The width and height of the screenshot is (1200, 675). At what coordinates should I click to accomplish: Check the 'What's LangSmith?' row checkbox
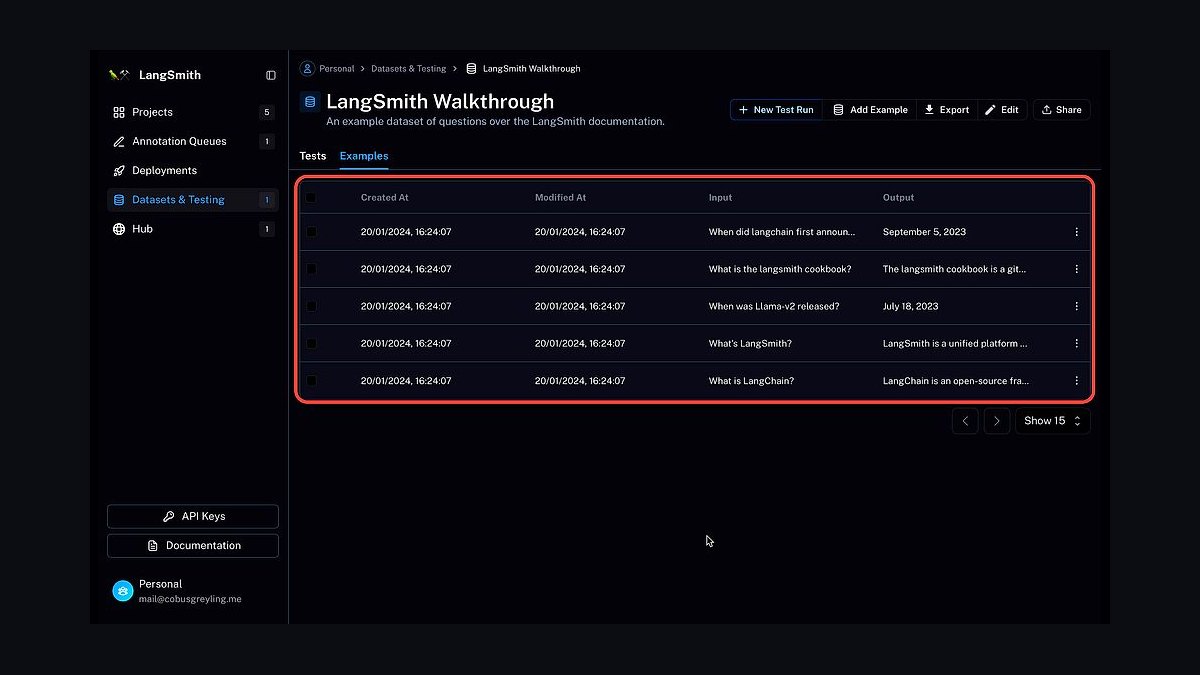click(311, 343)
